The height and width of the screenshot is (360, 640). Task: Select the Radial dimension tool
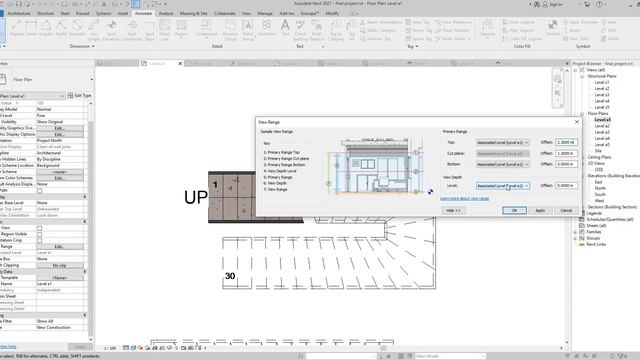pyautogui.click(x=61, y=29)
